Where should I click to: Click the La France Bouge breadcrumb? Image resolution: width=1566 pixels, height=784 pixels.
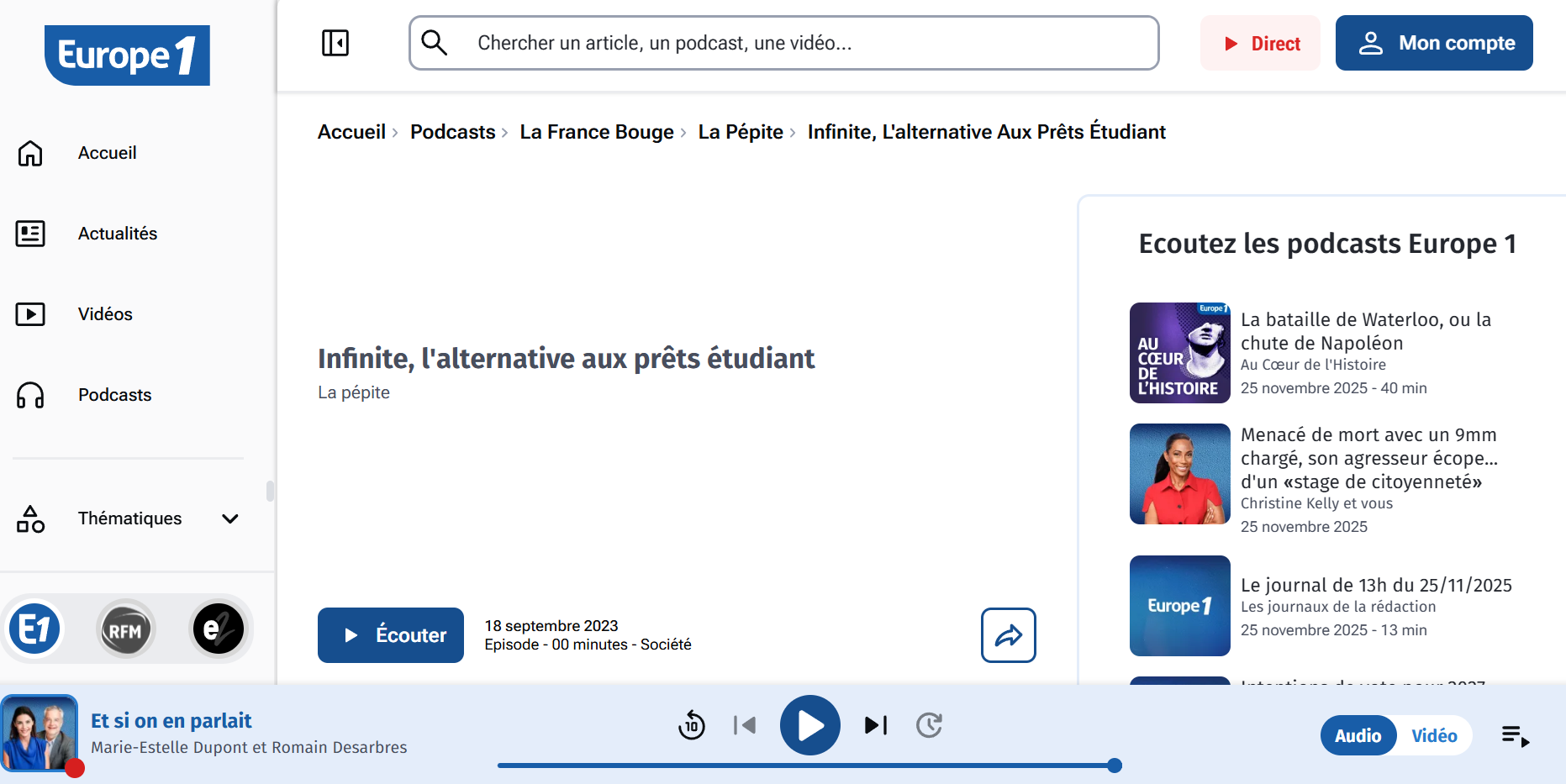point(597,132)
